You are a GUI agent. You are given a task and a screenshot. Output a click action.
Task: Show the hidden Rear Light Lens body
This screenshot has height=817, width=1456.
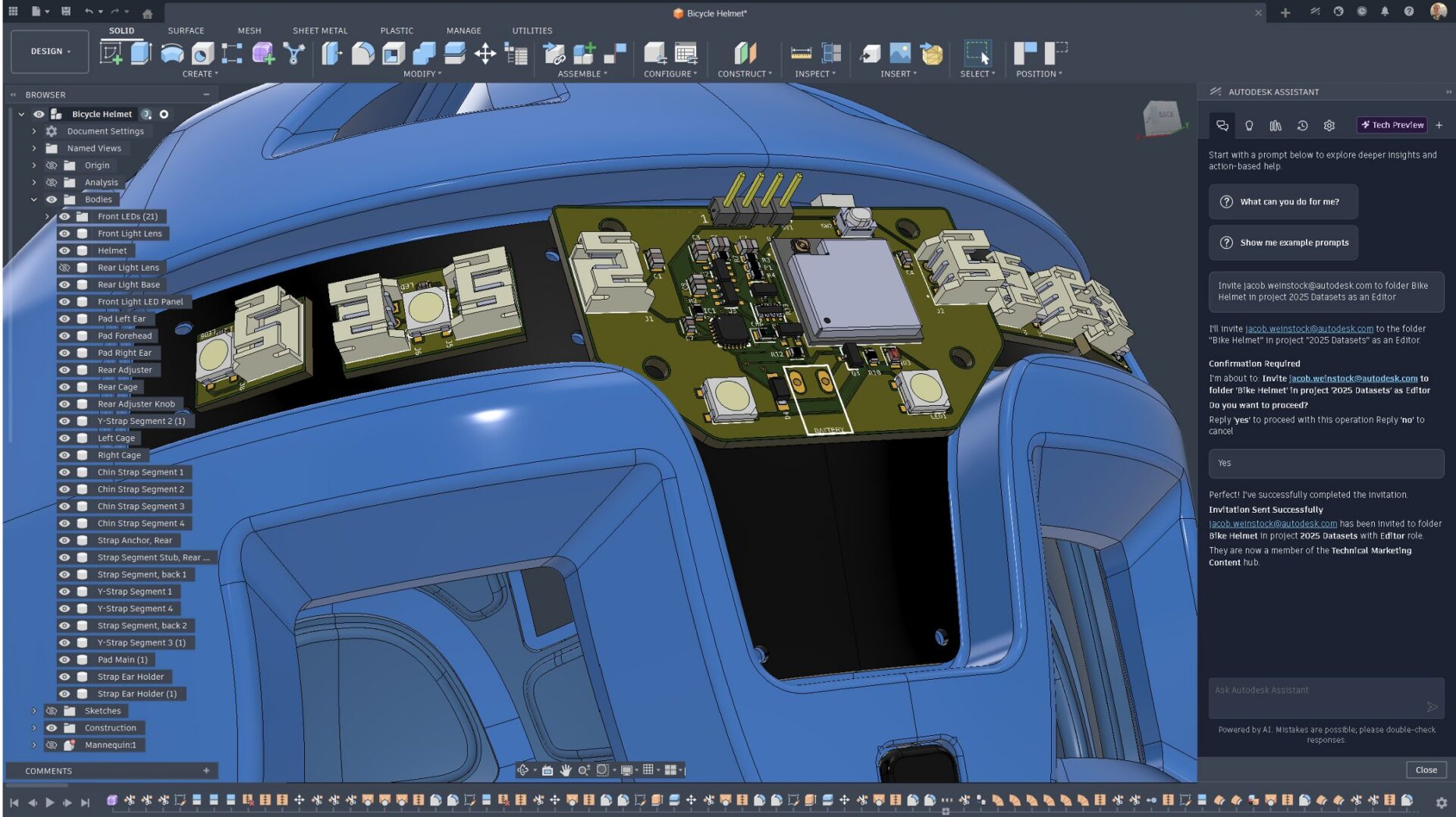coord(64,268)
